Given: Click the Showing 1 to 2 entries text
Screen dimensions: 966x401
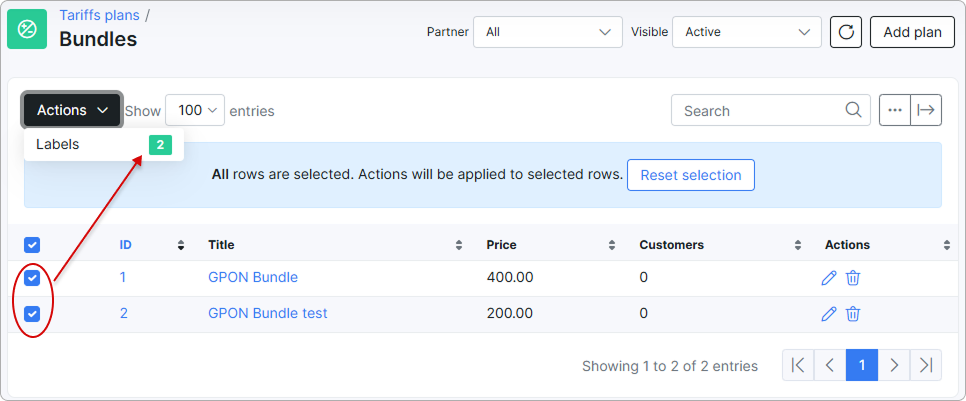Looking at the screenshot, I should coord(670,366).
